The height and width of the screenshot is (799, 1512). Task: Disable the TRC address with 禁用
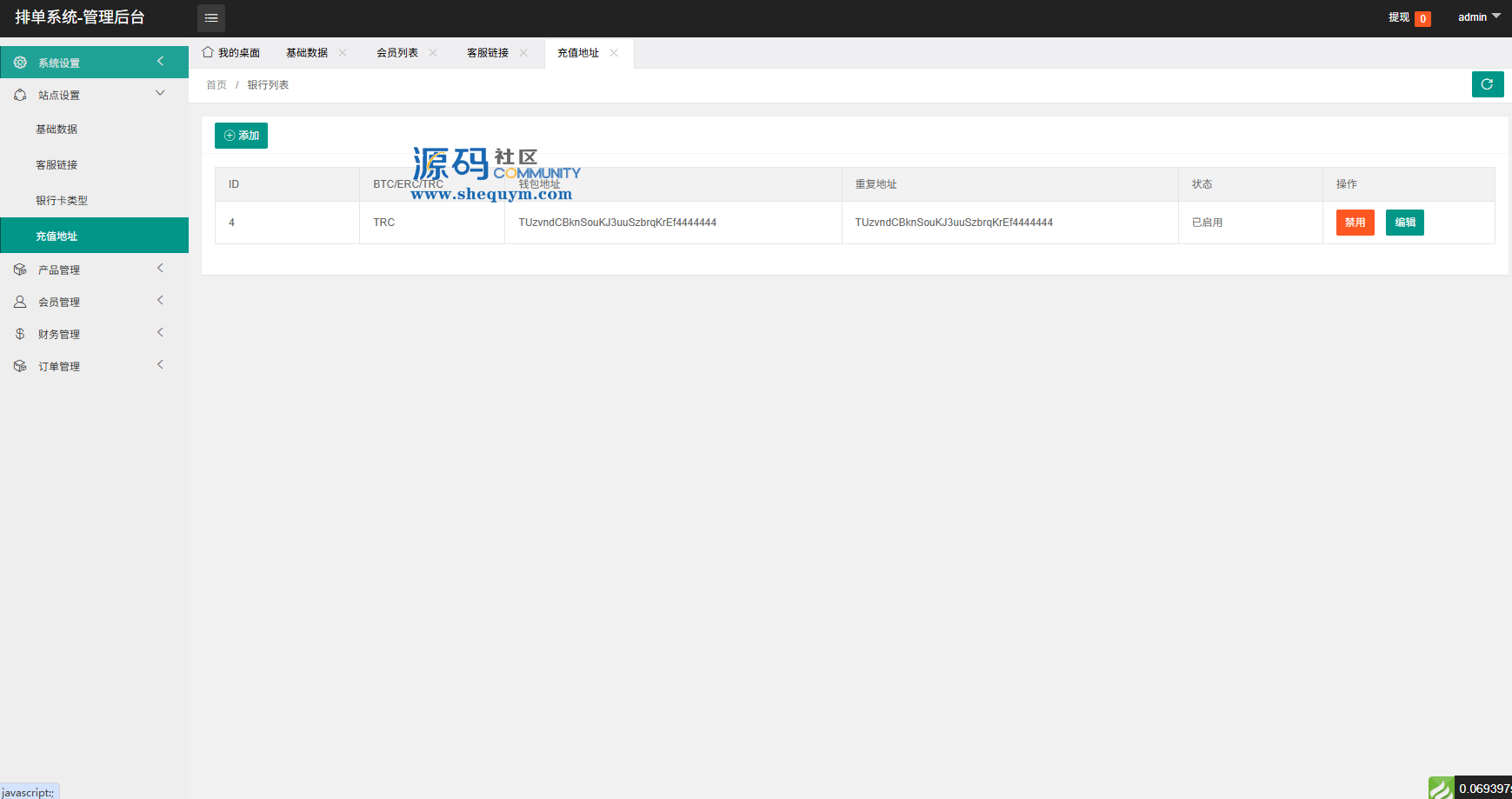[x=1355, y=223]
